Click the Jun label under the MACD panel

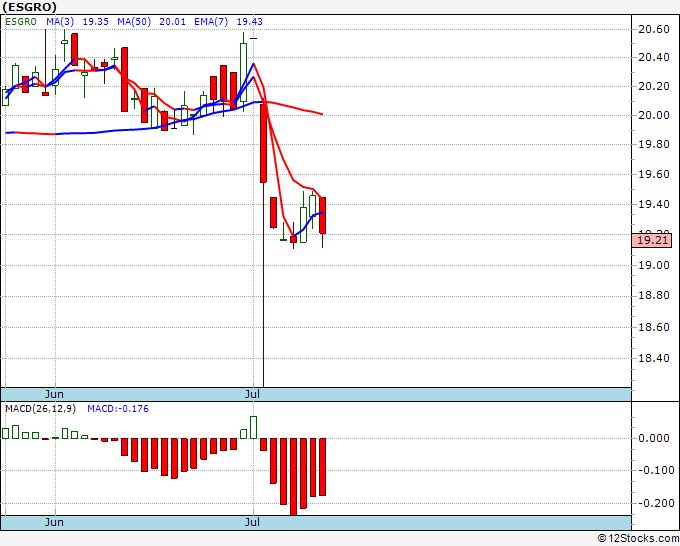pyautogui.click(x=54, y=522)
